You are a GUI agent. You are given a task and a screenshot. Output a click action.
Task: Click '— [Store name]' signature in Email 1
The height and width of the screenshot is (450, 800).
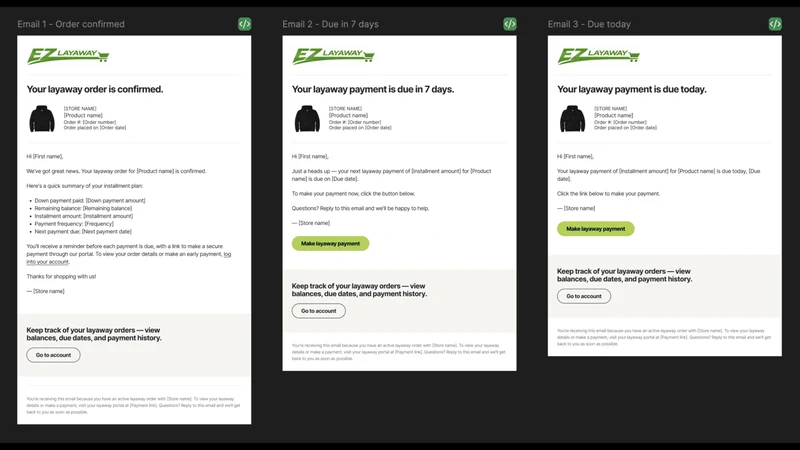(45, 291)
